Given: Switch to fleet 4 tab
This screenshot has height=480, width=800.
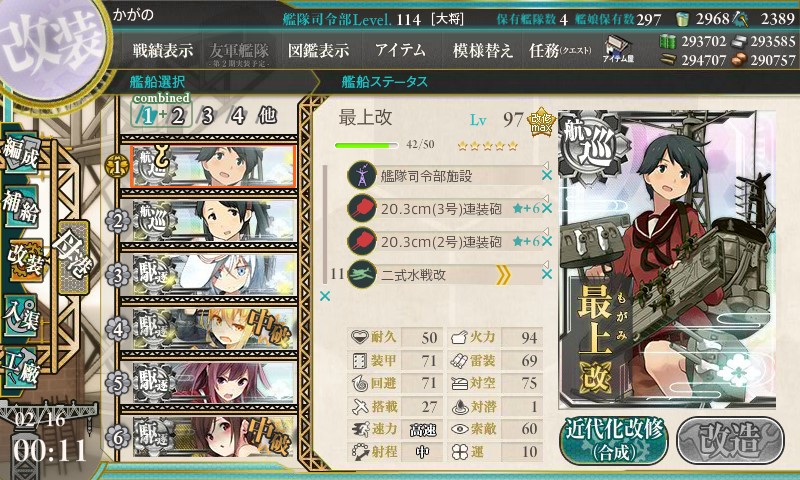Looking at the screenshot, I should [x=237, y=116].
